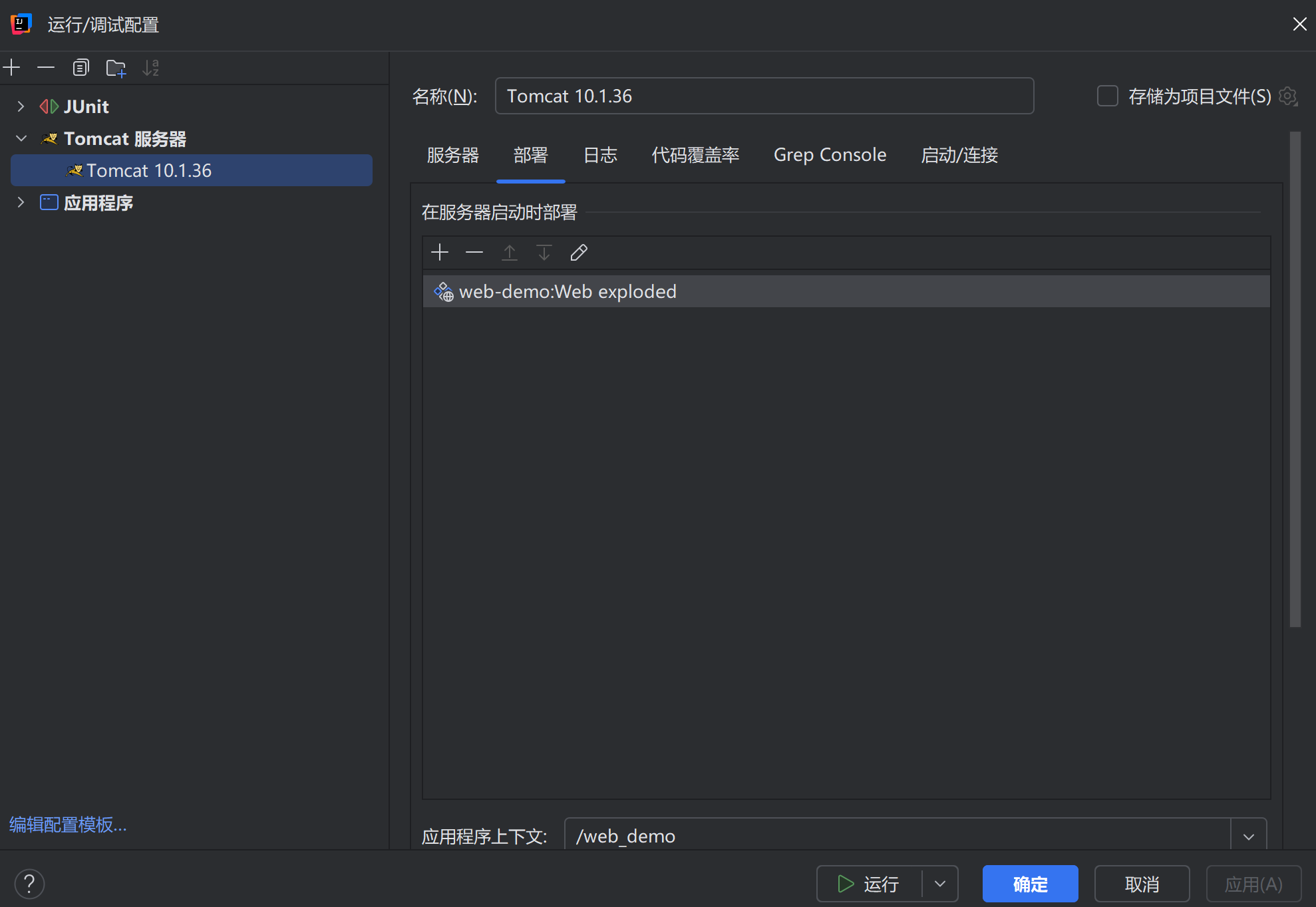The width and height of the screenshot is (1316, 907).
Task: Edit artifact pencil icon
Action: (579, 252)
